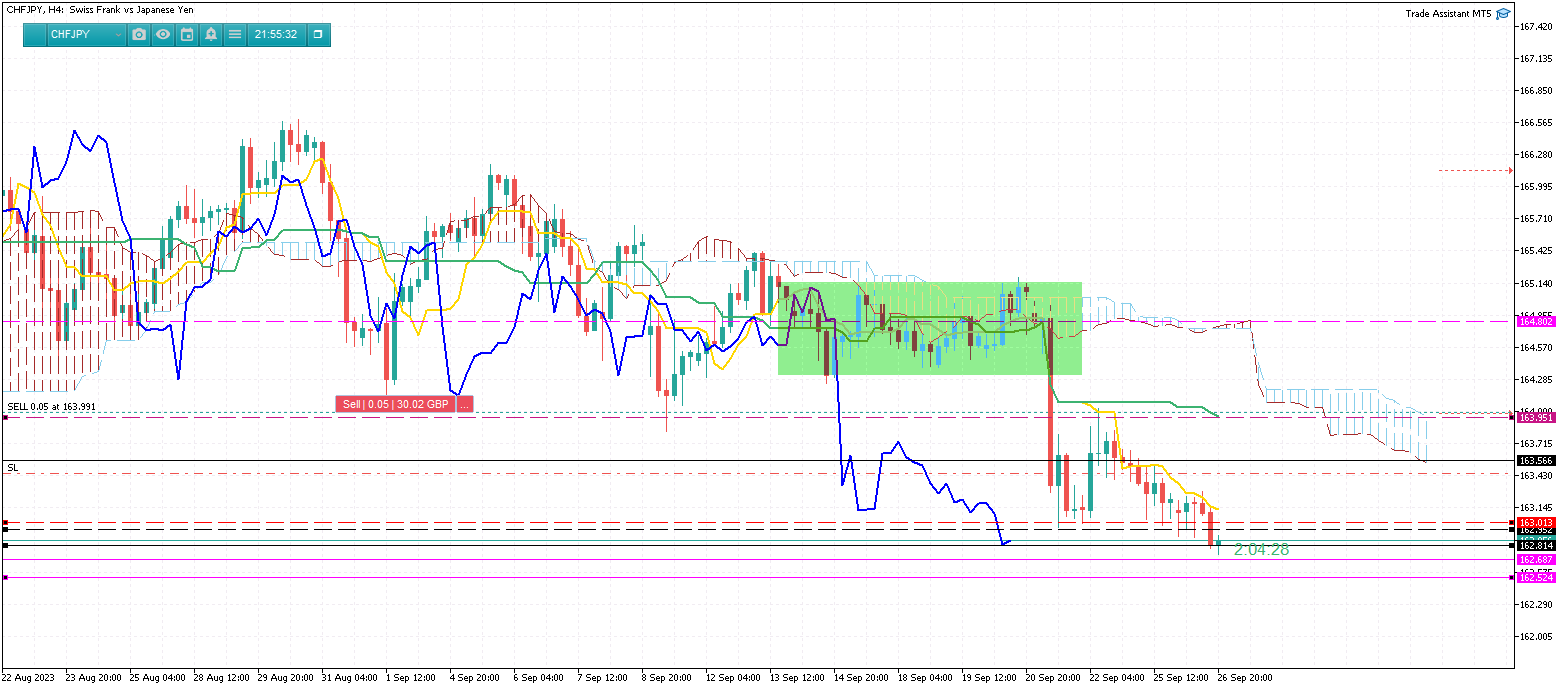Click the blank drag handle left of CHFJPY
Viewport: 1567px width, 689px height.
(x=35, y=34)
